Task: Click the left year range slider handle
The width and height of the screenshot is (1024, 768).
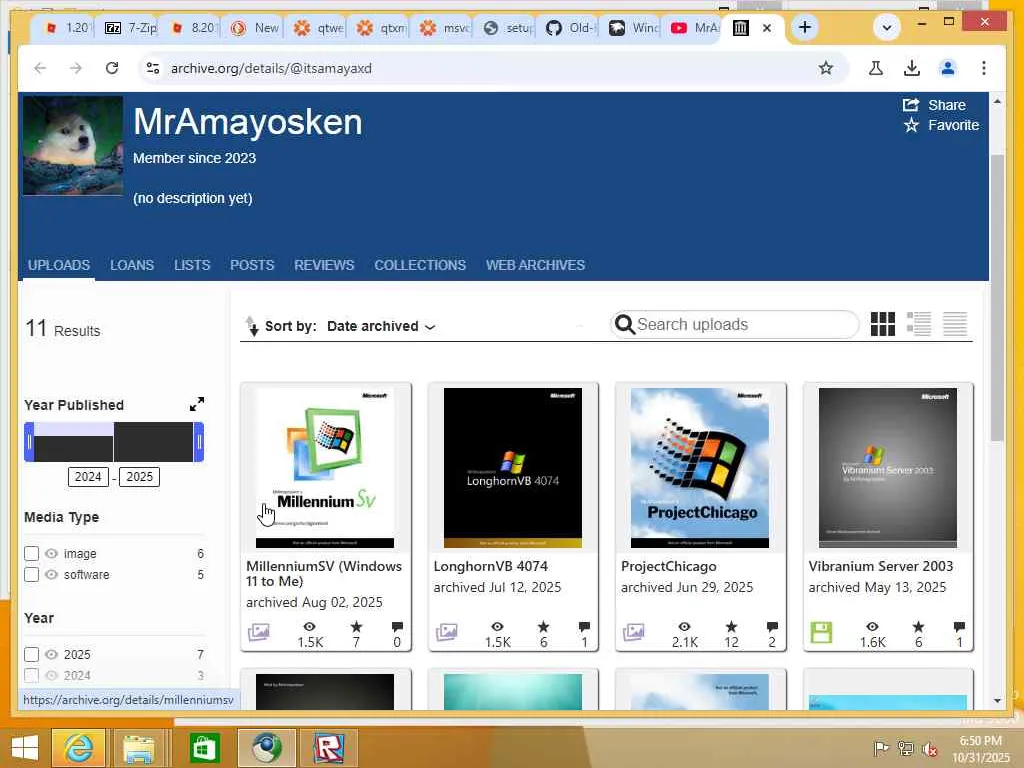Action: [x=29, y=442]
